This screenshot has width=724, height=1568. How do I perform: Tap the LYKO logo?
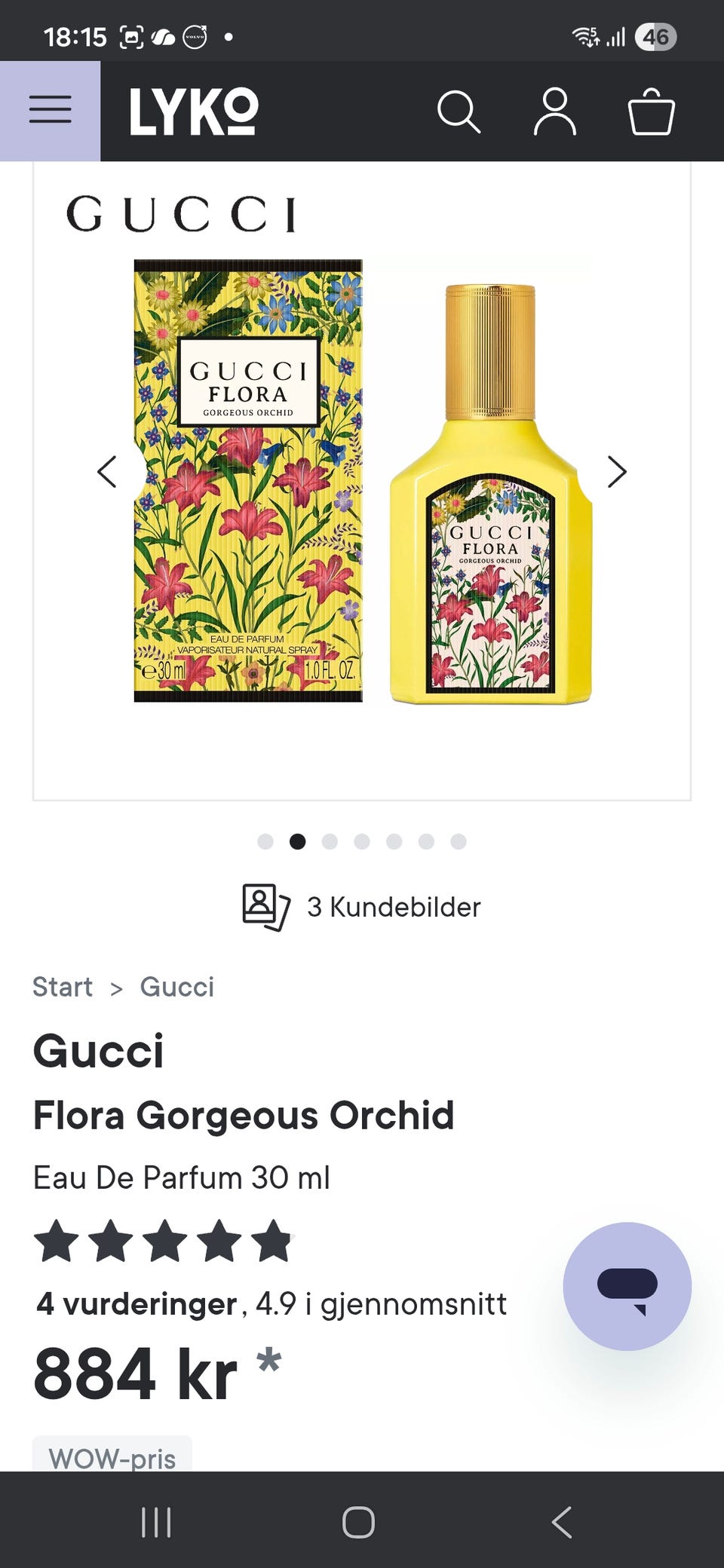point(194,112)
